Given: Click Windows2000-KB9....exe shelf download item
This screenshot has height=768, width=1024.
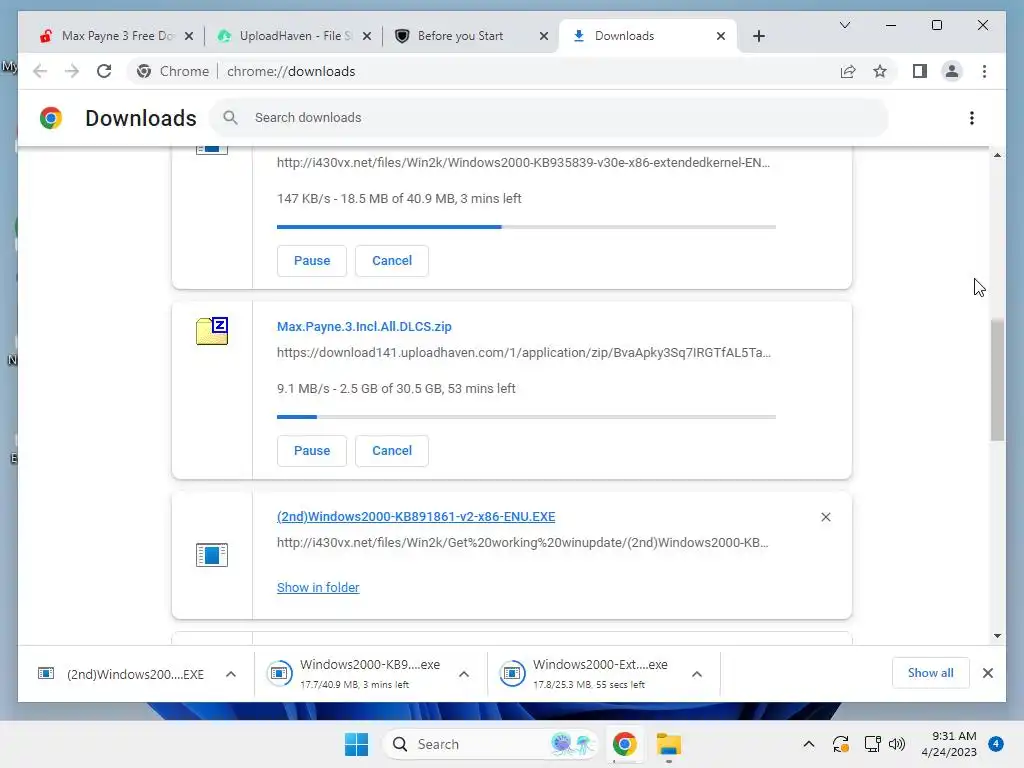Looking at the screenshot, I should pyautogui.click(x=354, y=674).
